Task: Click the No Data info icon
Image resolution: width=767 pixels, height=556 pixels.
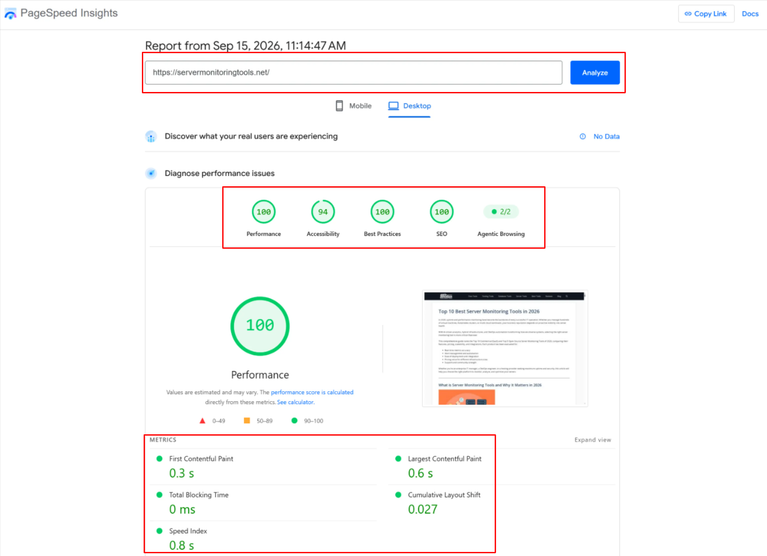Action: (583, 136)
